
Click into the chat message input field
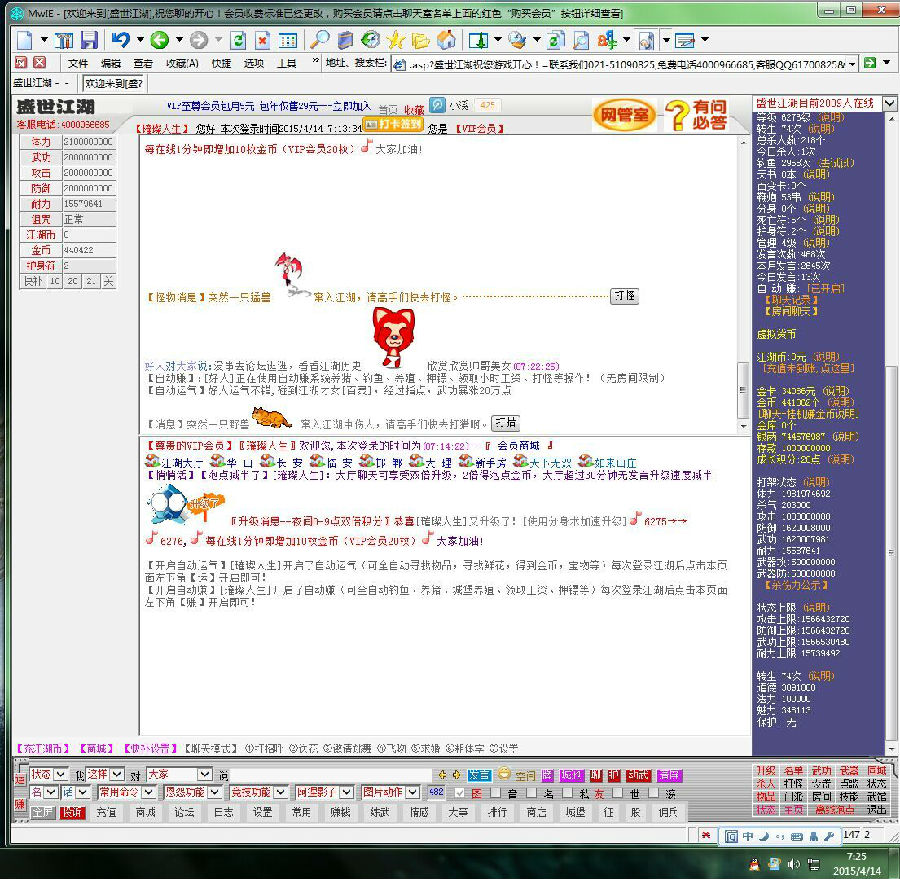pos(331,776)
